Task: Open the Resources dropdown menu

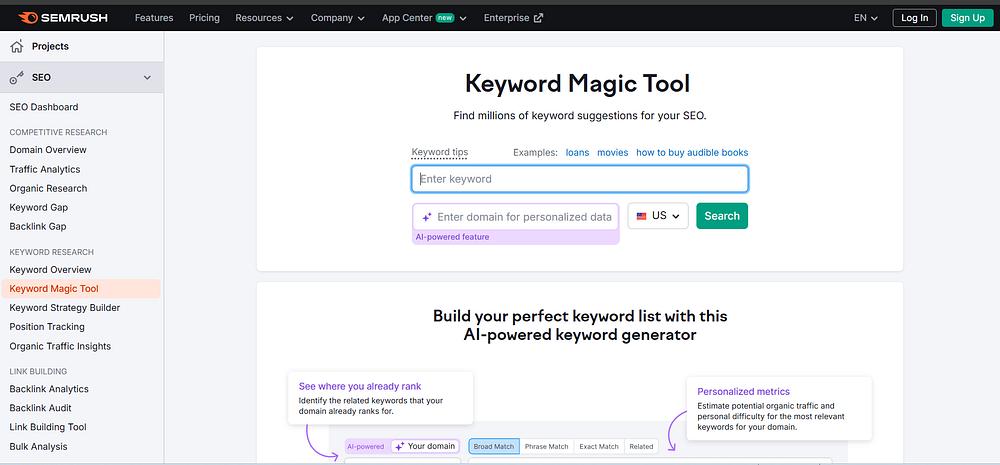Action: coord(265,18)
